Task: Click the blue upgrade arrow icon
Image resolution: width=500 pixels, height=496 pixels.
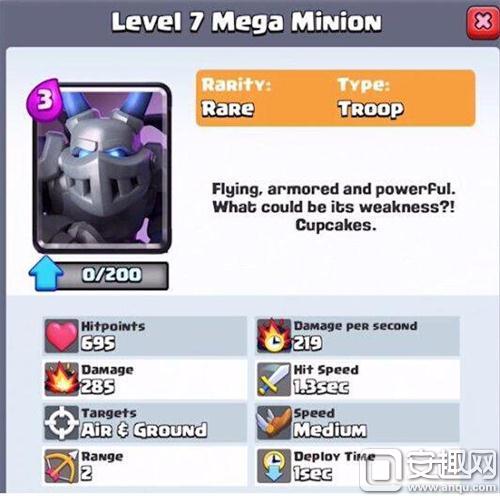Action: (45, 273)
